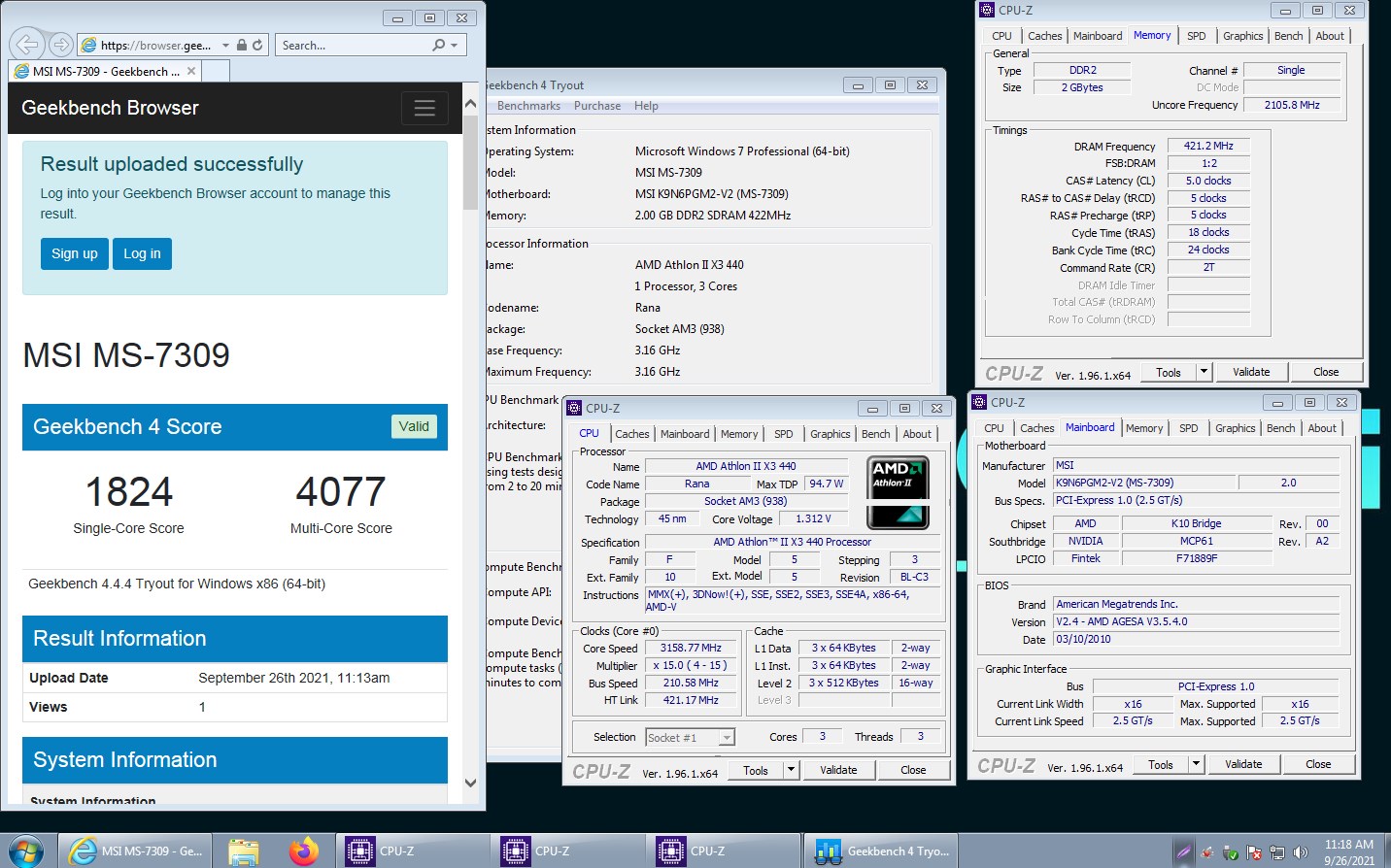Image resolution: width=1391 pixels, height=868 pixels.
Task: Open the Help menu in Geekbench
Action: point(646,106)
